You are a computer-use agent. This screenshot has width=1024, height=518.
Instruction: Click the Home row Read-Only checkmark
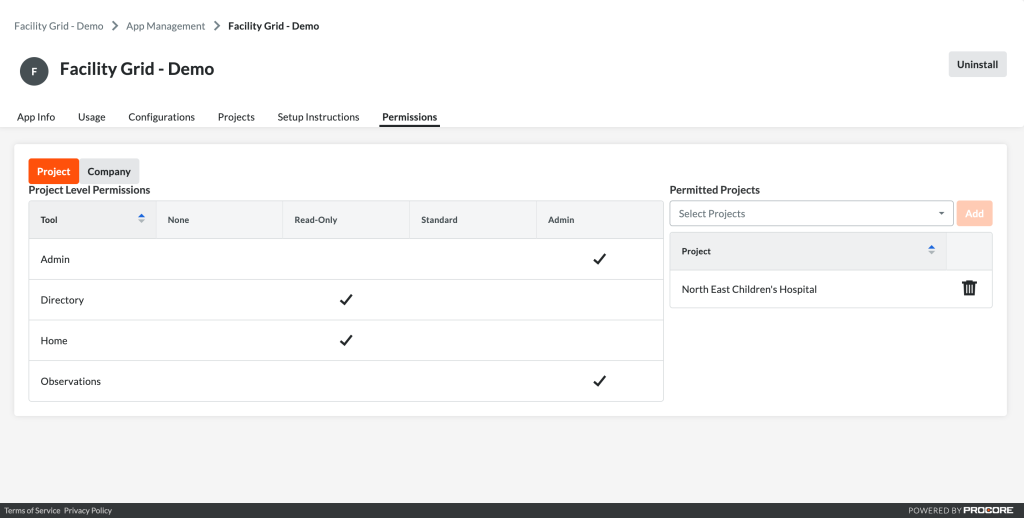click(345, 340)
